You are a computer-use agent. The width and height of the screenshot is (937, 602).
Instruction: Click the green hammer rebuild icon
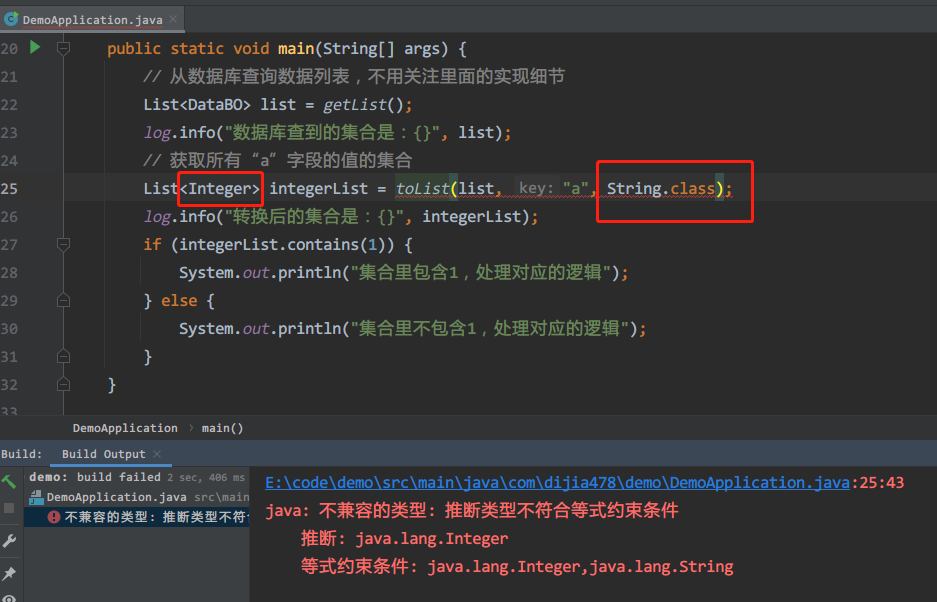click(x=8, y=481)
